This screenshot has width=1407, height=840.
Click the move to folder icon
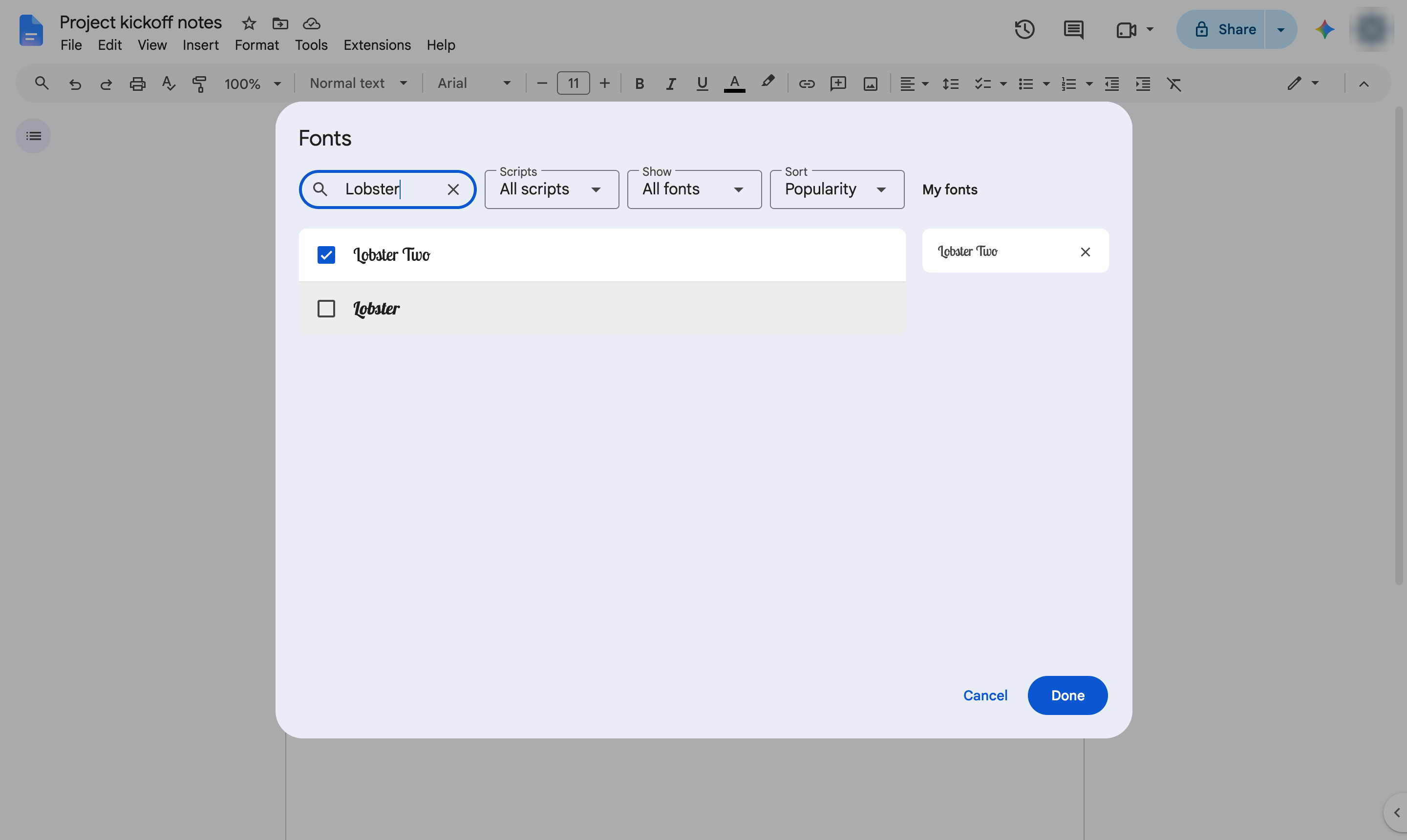click(x=280, y=23)
